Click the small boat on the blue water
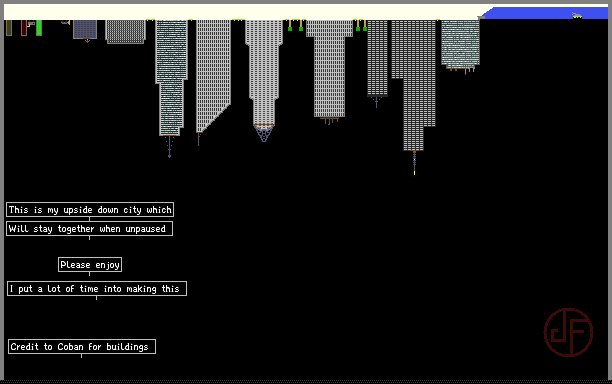This screenshot has width=612, height=384. pos(577,16)
